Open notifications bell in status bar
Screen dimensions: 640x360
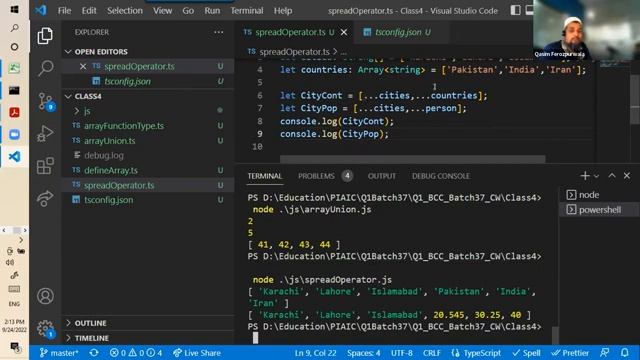624,353
